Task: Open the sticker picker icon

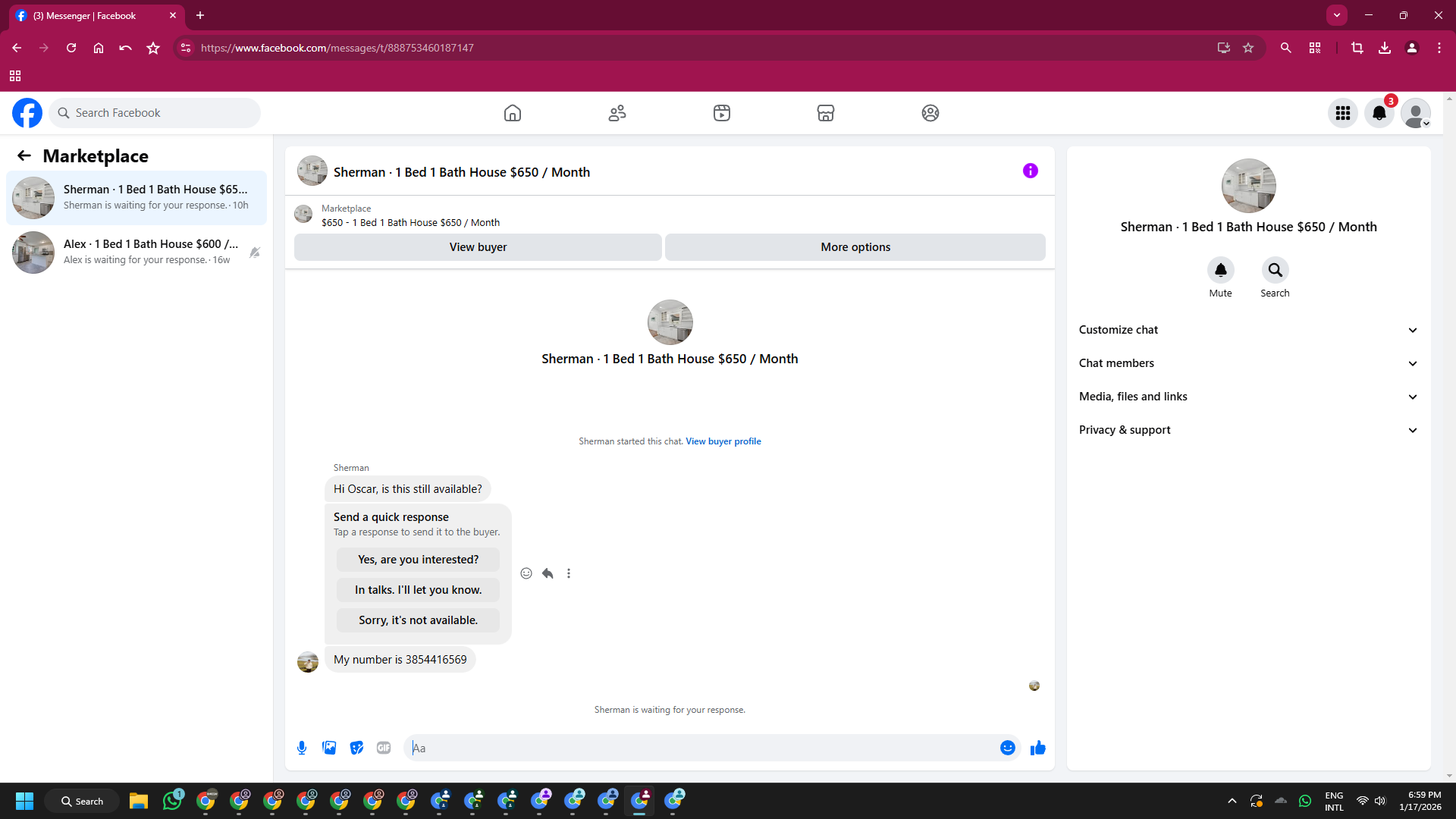Action: coord(356,748)
